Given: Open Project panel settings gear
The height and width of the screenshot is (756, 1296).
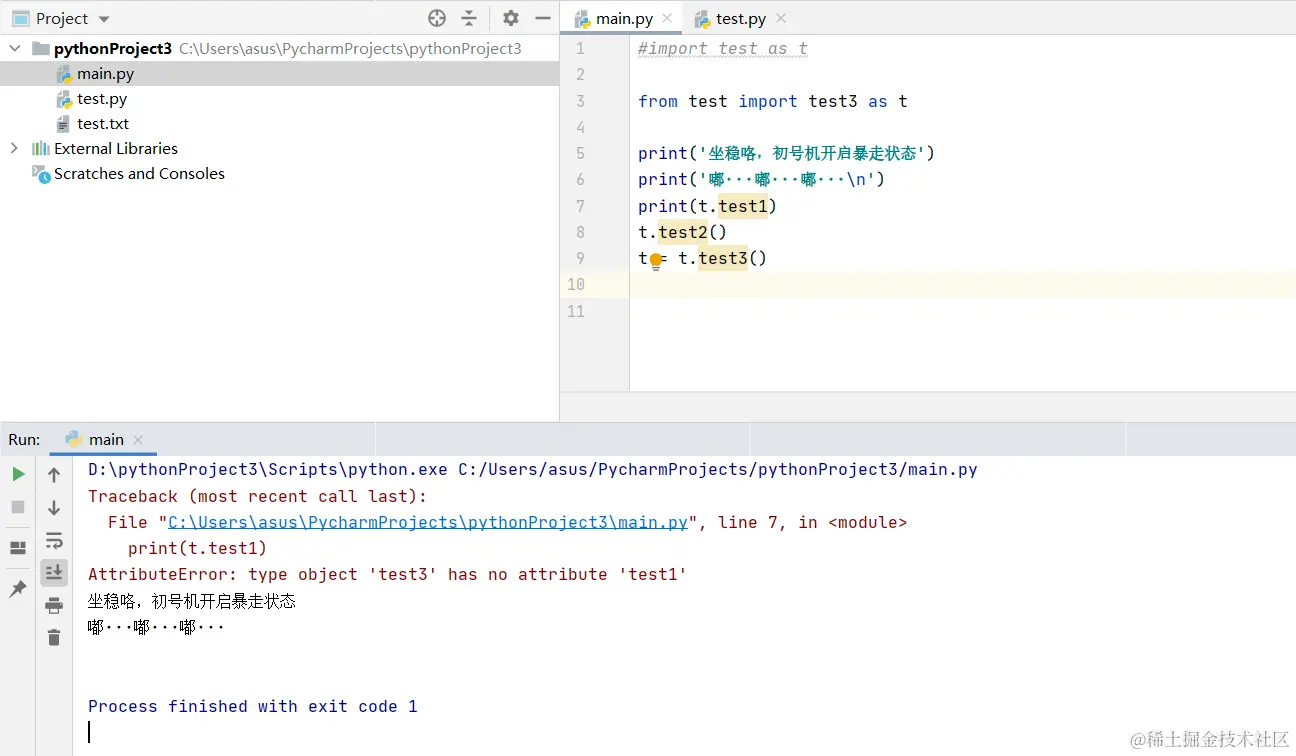Looking at the screenshot, I should 511,18.
